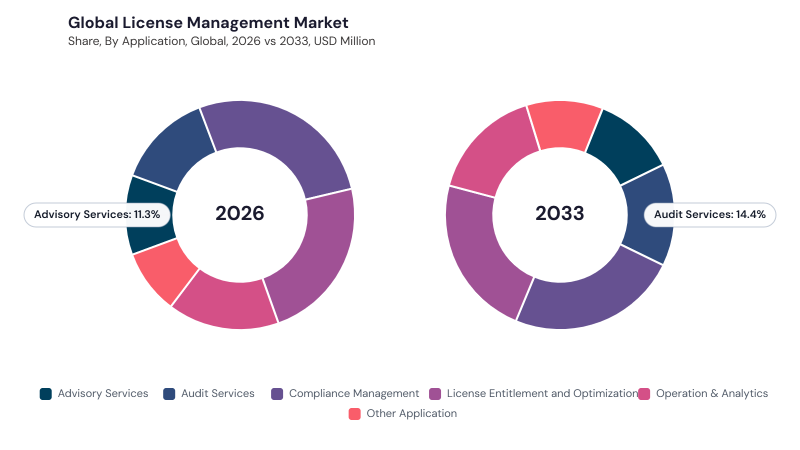Image resolution: width=800 pixels, height=450 pixels.
Task: Select pink Operation & Analytics slice in 2033 donut
Action: 494,153
